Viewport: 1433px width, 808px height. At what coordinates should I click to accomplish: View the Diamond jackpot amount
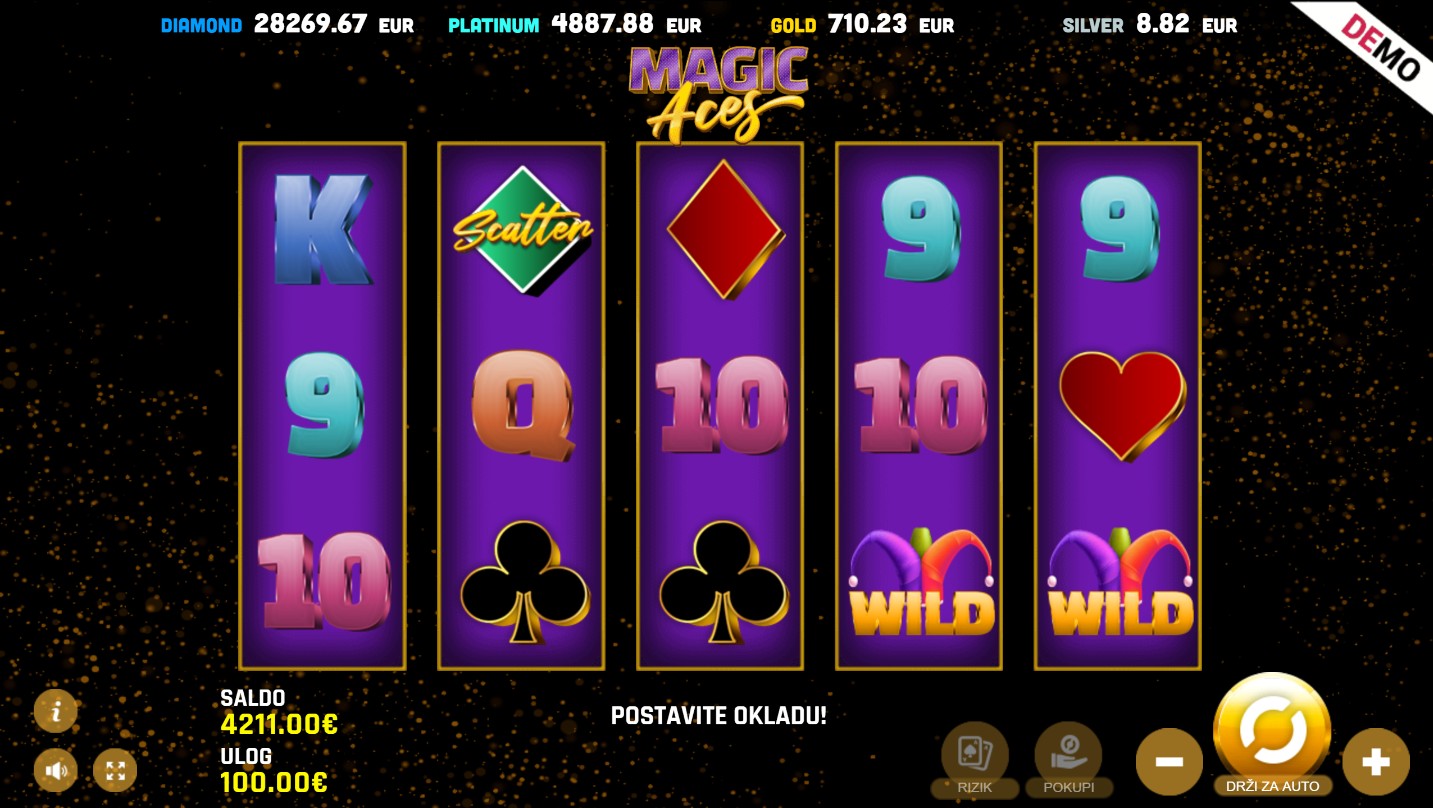click(x=310, y=24)
